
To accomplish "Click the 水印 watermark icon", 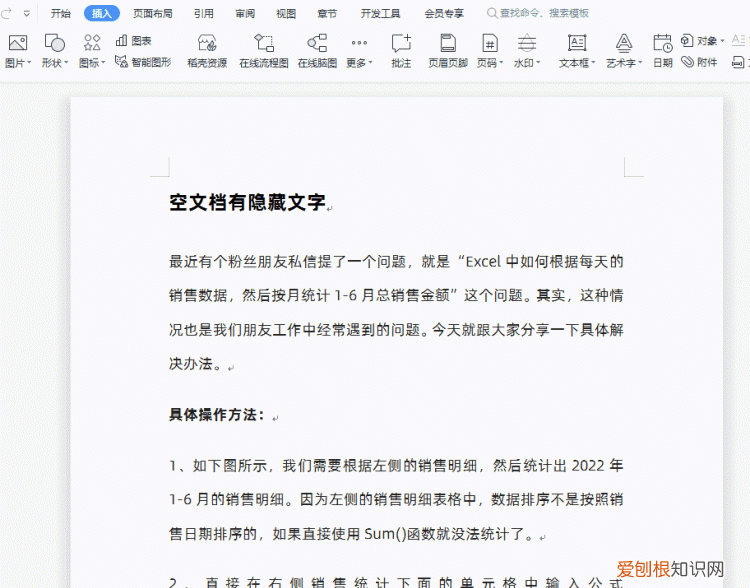I will pyautogui.click(x=527, y=43).
